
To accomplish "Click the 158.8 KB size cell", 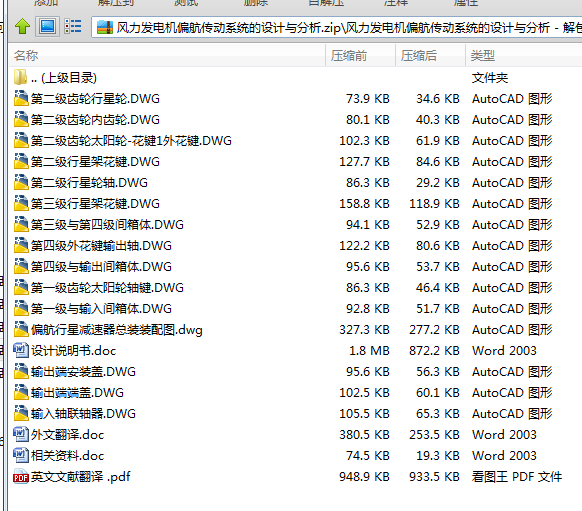I will pos(364,204).
